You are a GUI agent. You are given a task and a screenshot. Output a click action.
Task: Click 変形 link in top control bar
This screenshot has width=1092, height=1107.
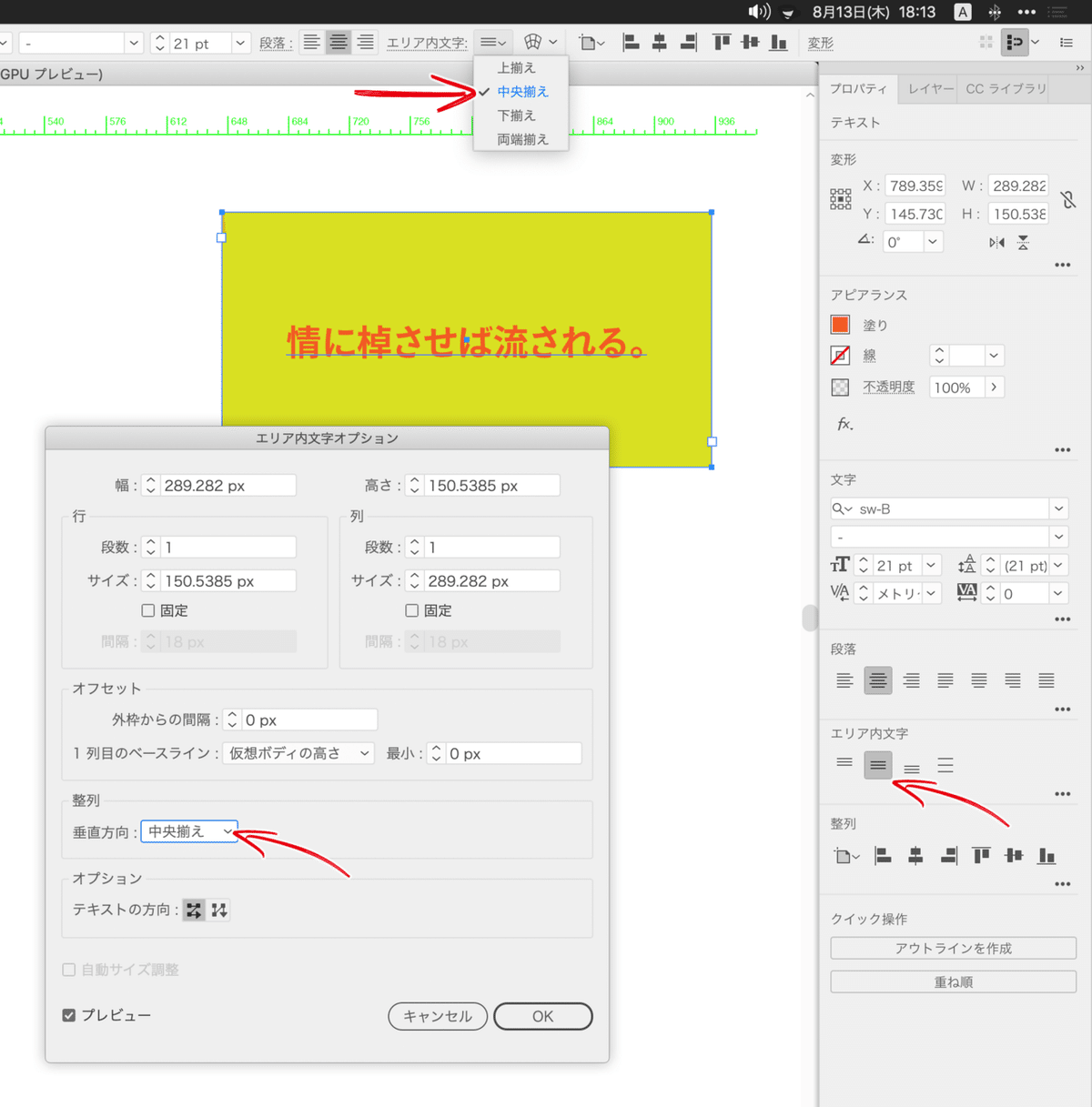point(820,43)
